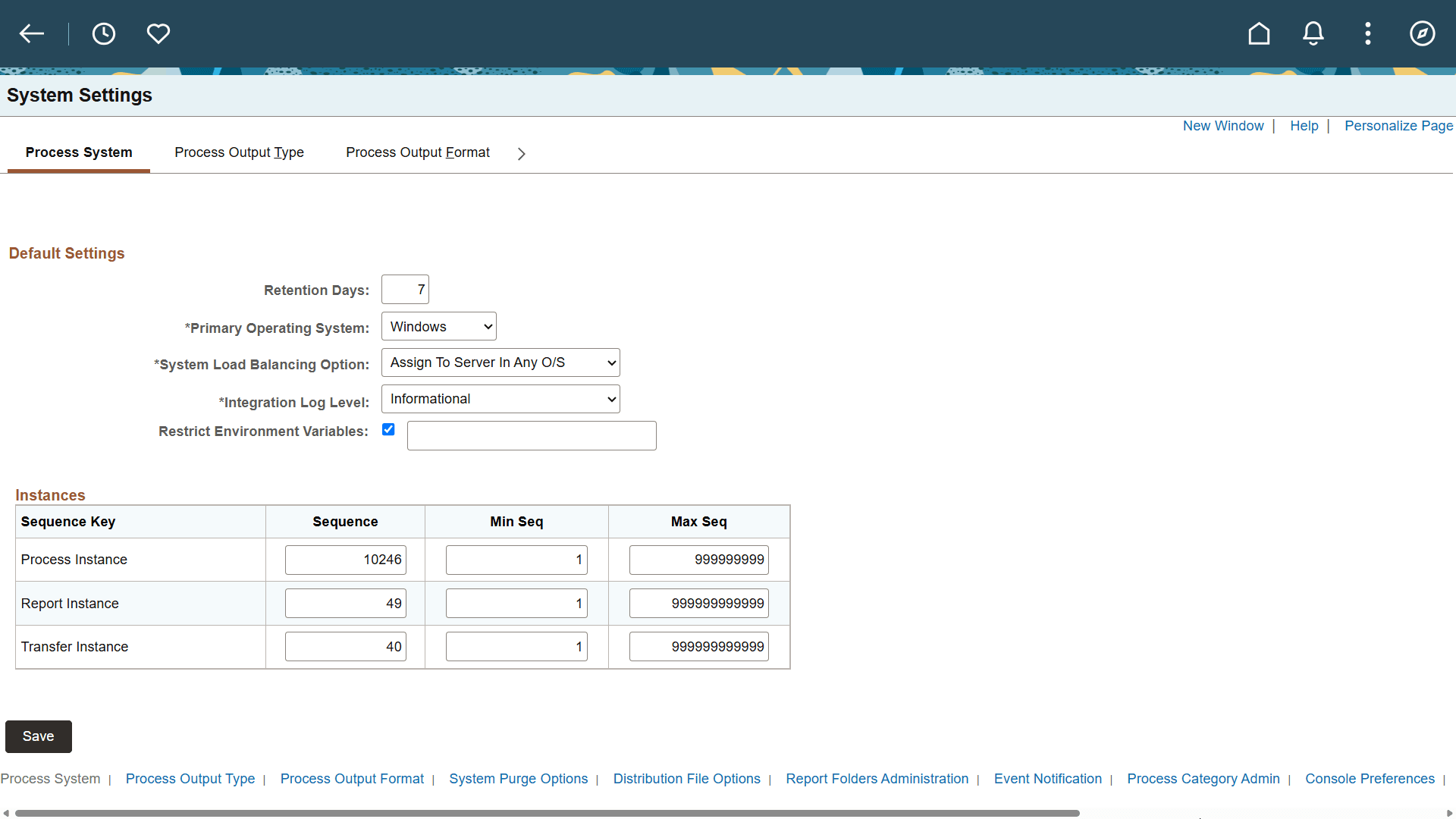This screenshot has height=819, width=1456.
Task: Open the notifications bell
Action: (1313, 33)
